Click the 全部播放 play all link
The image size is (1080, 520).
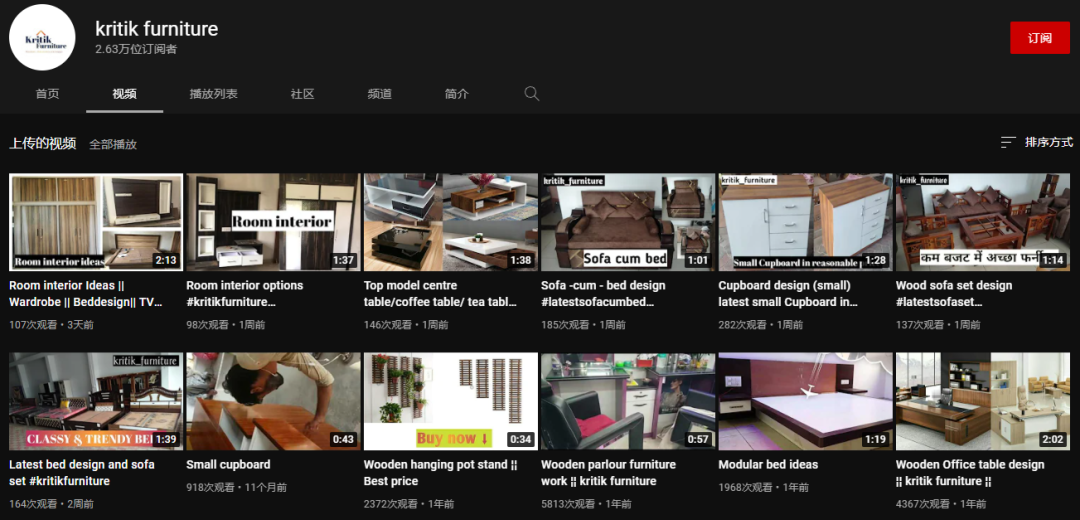(x=113, y=145)
